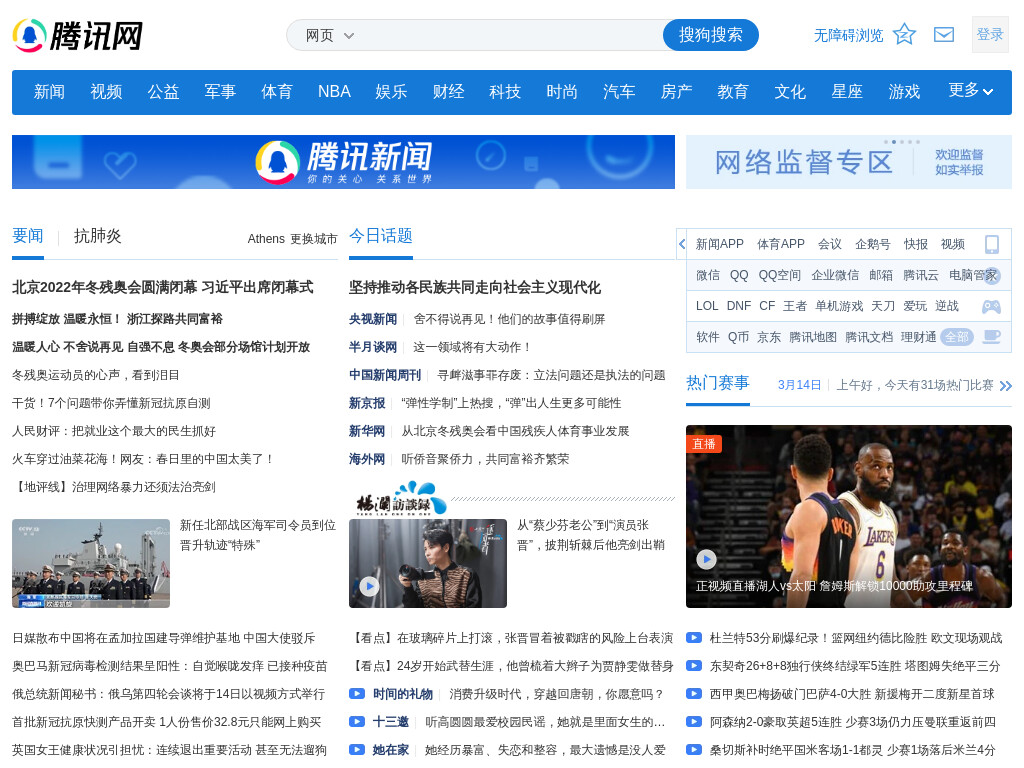Open 视频 in navigation bar

click(106, 91)
